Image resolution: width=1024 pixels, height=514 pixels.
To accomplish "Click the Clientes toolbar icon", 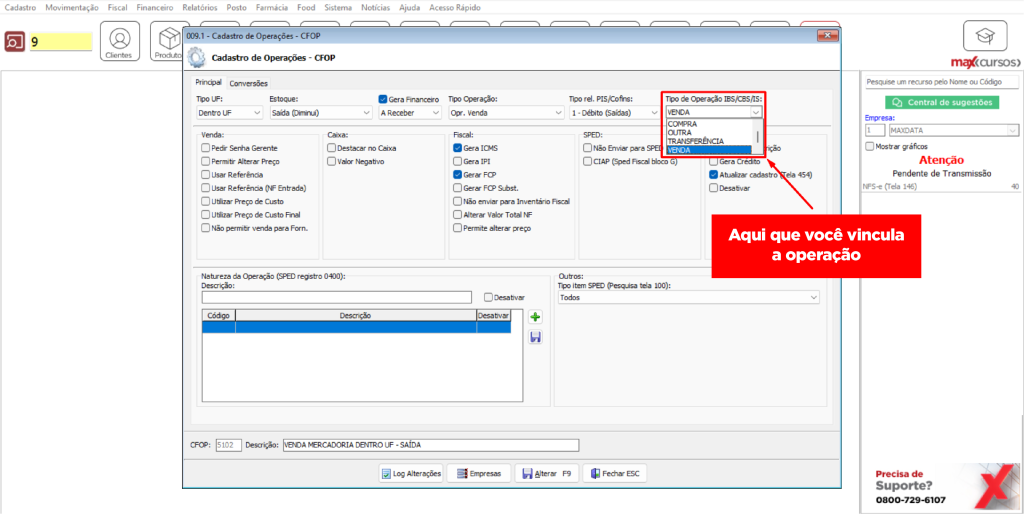I will pos(119,41).
